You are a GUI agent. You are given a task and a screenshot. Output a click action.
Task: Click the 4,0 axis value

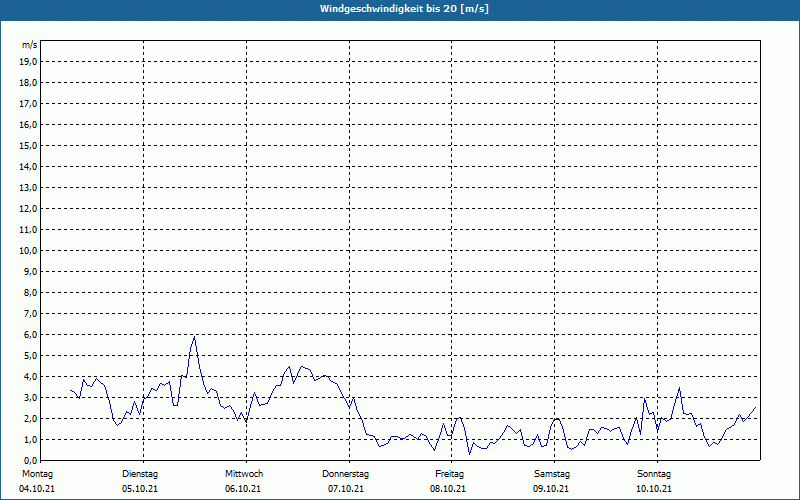(30, 377)
